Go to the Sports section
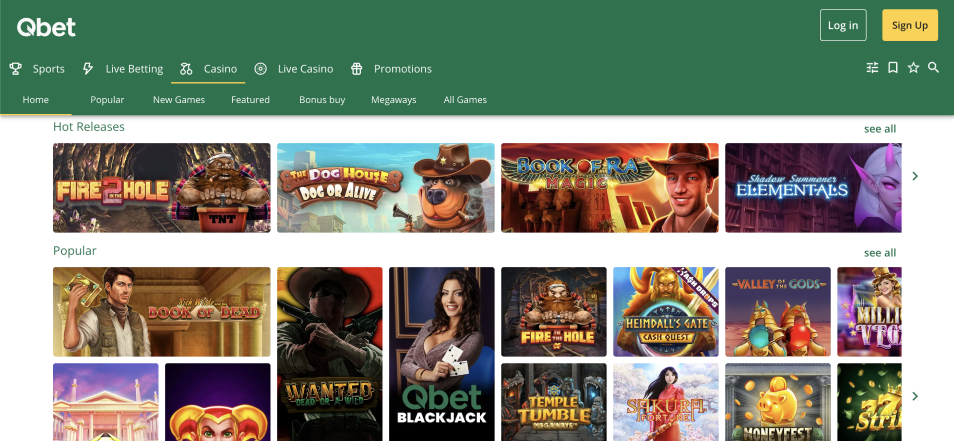Image resolution: width=954 pixels, height=441 pixels. (x=49, y=69)
